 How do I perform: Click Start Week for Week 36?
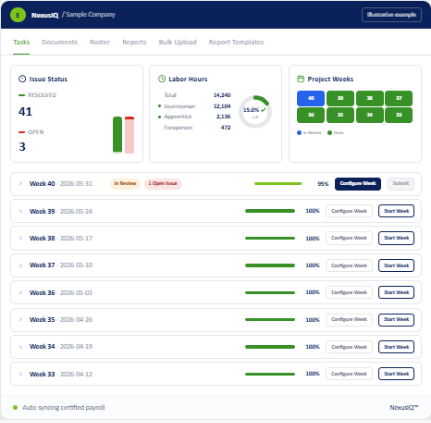(x=396, y=292)
